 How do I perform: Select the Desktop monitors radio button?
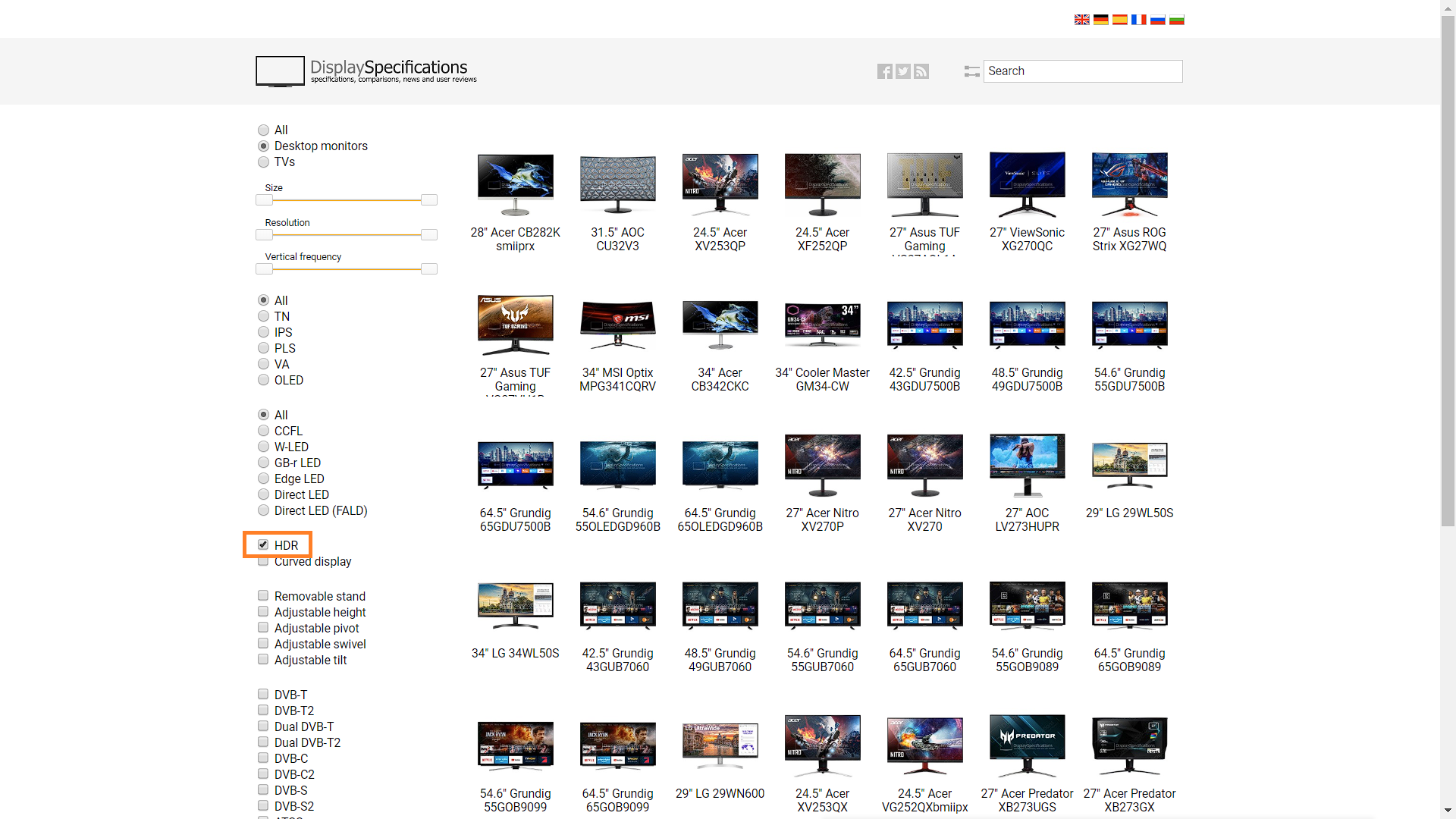(263, 146)
